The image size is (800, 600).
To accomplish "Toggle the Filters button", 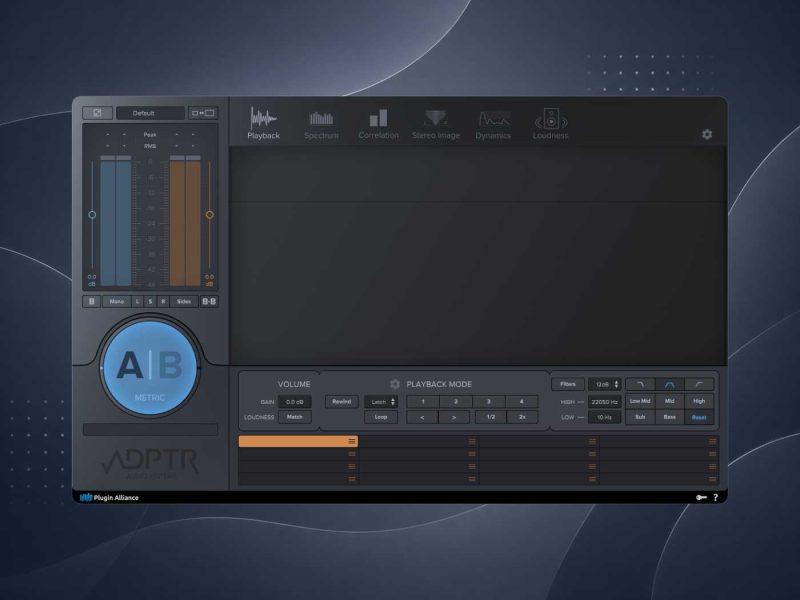I will pyautogui.click(x=568, y=384).
